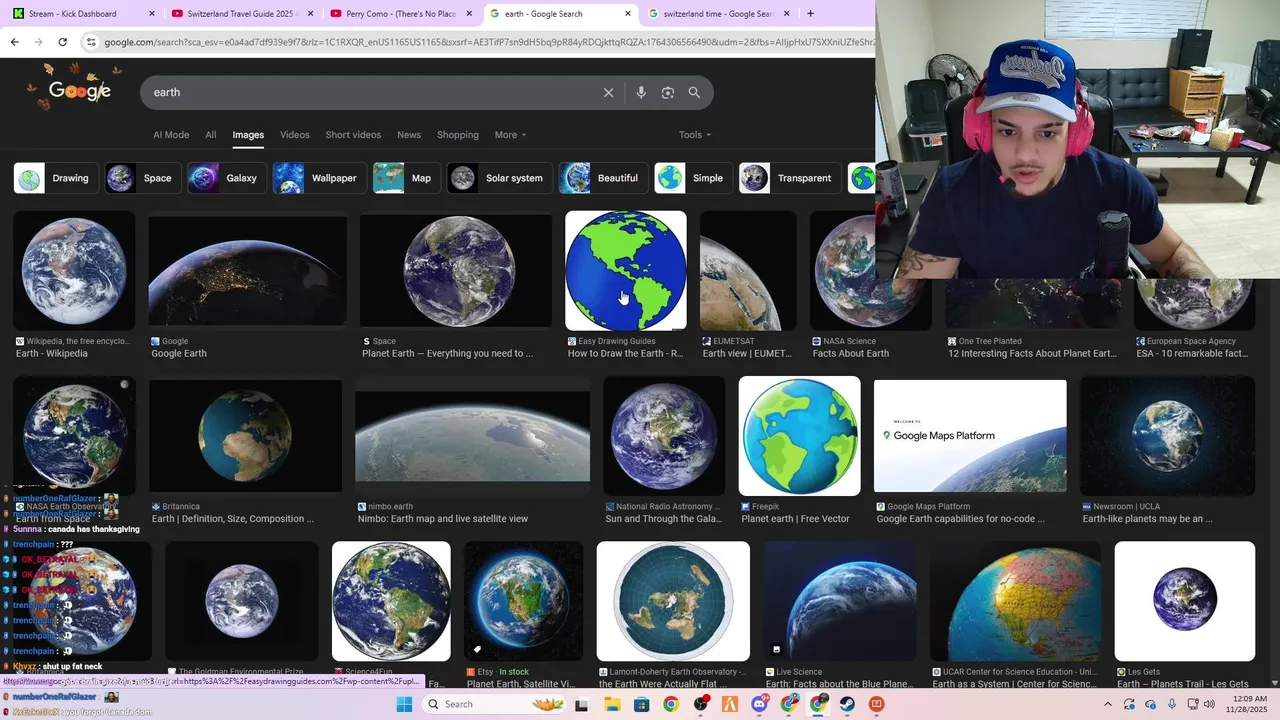Open the 'Planet Earth — Everything you need to' link
1280x720 pixels.
tap(447, 353)
